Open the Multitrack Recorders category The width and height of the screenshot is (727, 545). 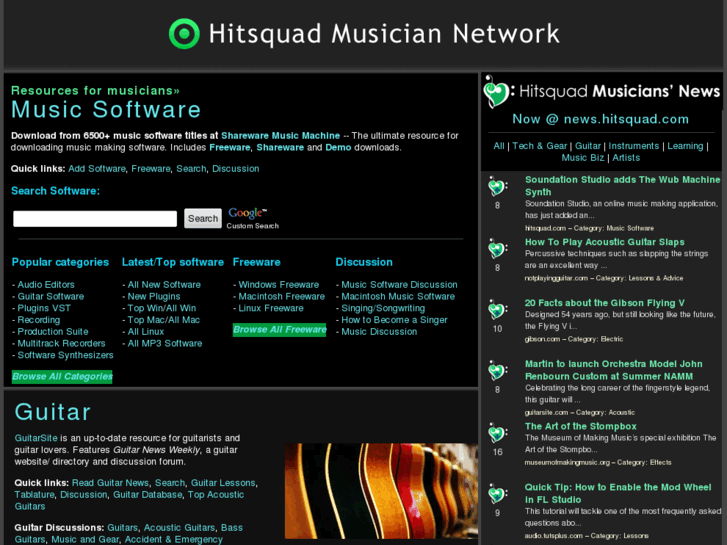pos(61,344)
